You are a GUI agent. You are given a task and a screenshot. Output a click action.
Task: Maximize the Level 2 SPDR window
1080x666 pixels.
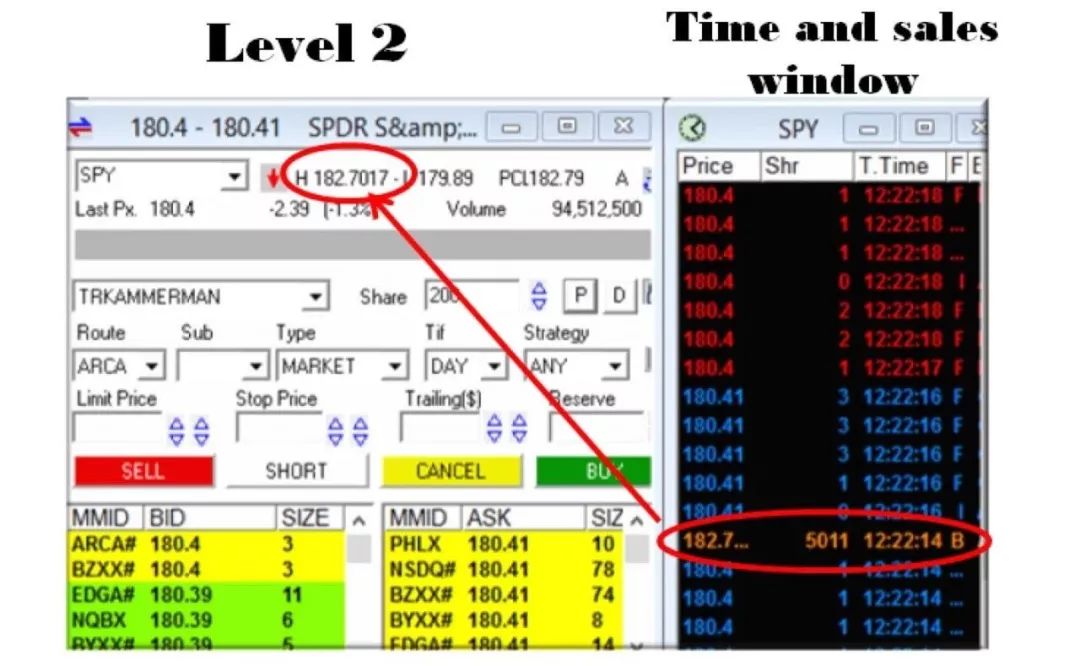click(x=567, y=127)
